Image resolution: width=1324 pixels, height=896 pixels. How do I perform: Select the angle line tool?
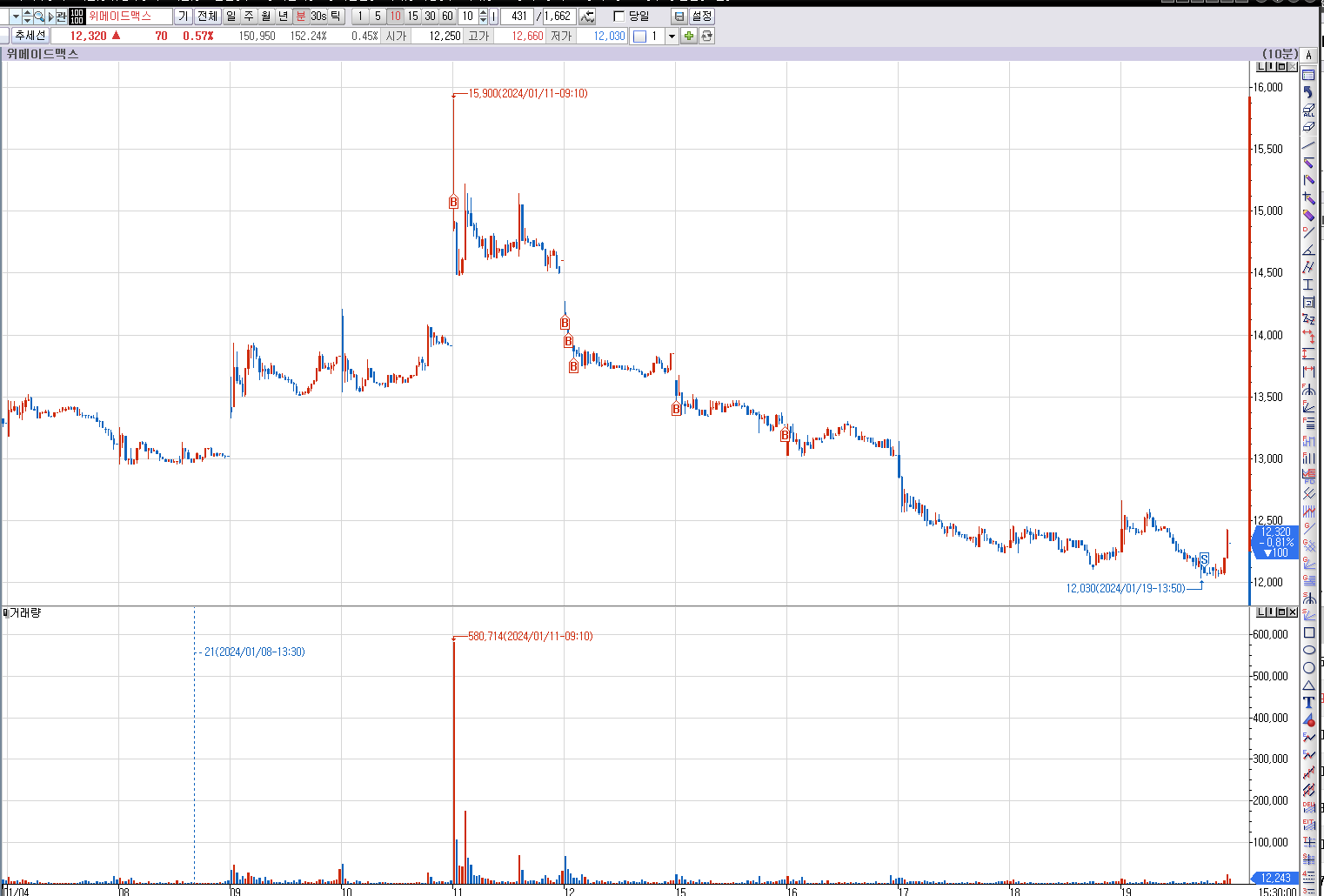[x=1308, y=250]
